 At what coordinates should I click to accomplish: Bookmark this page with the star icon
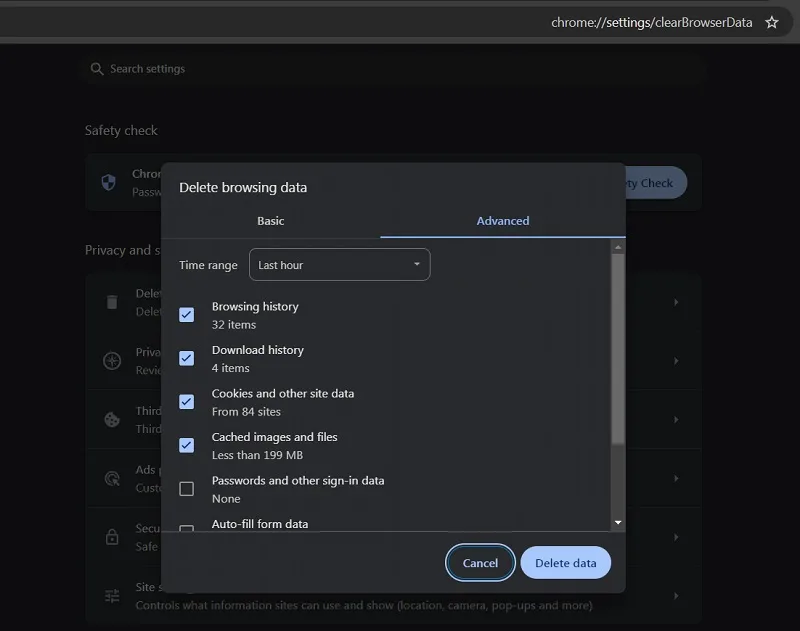click(771, 22)
